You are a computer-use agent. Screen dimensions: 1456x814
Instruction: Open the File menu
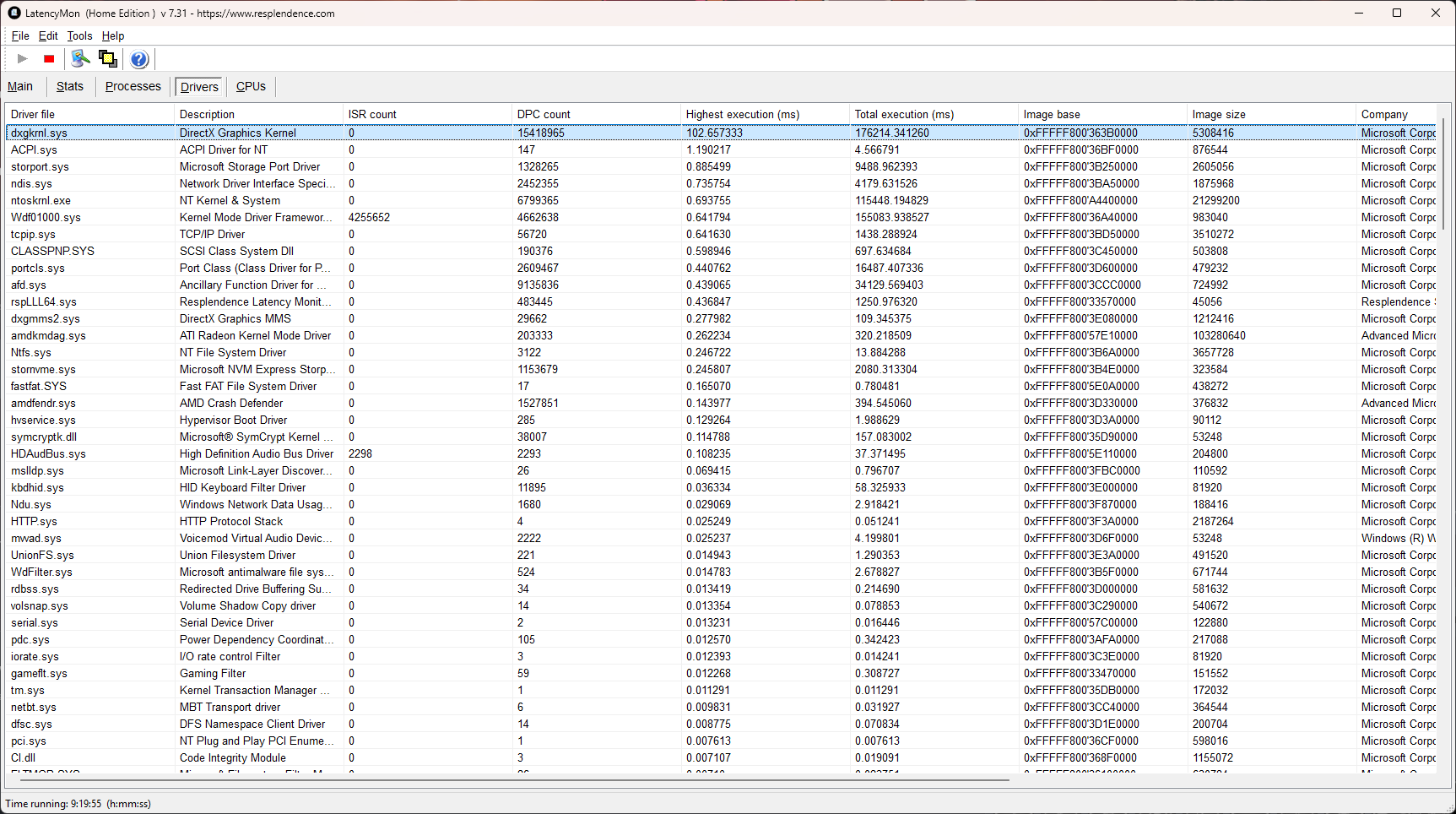20,35
